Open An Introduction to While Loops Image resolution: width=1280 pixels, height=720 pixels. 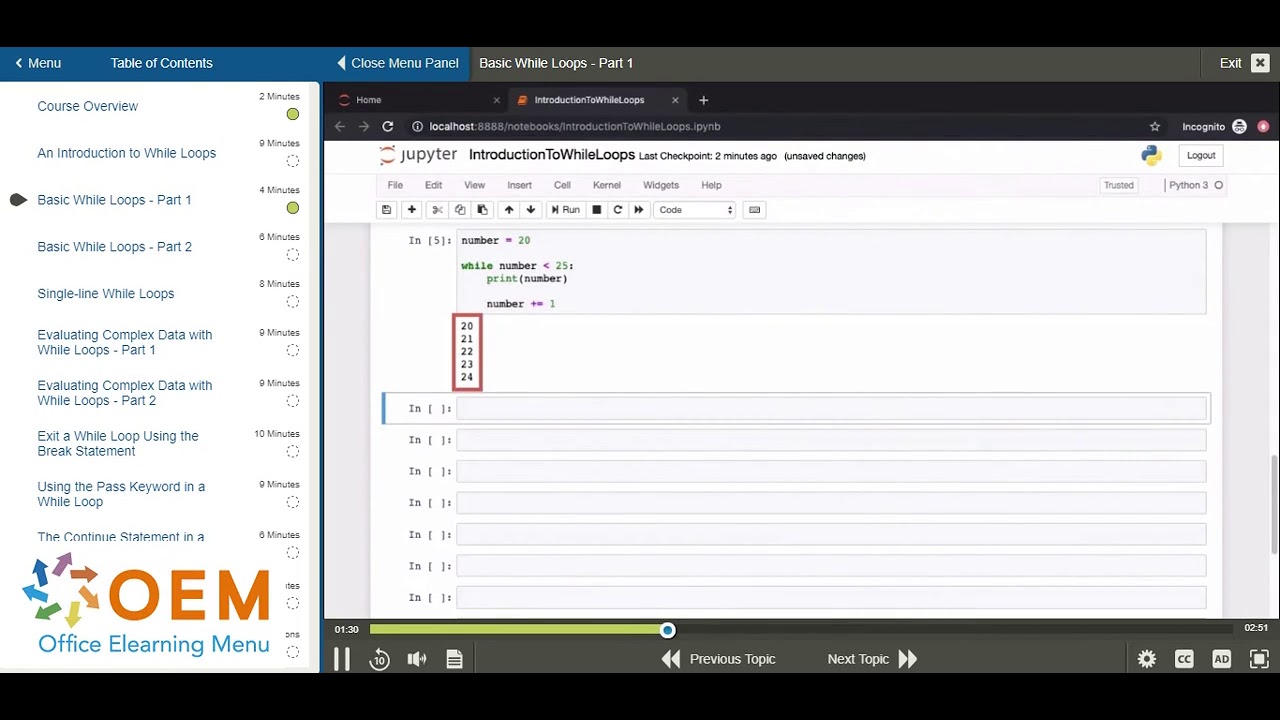click(126, 153)
